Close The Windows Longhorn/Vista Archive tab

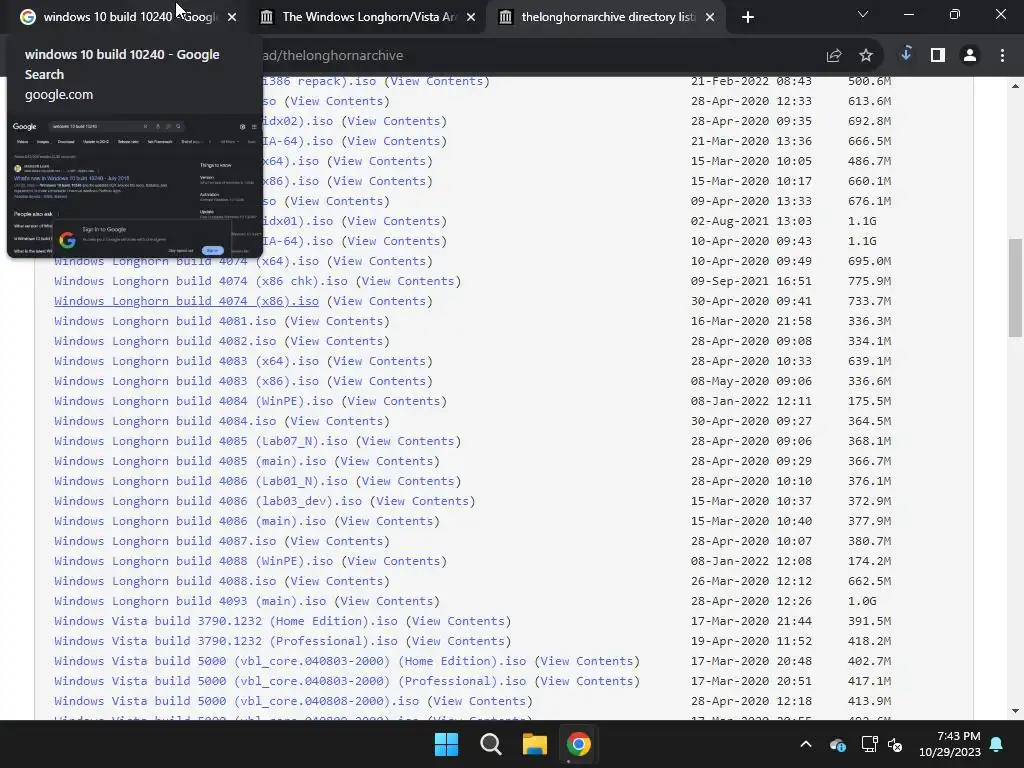coord(471,17)
